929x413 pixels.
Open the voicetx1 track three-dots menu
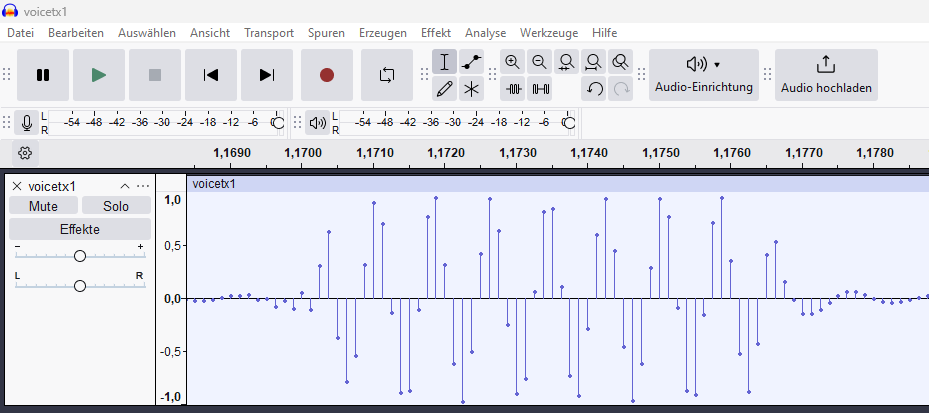[143, 186]
